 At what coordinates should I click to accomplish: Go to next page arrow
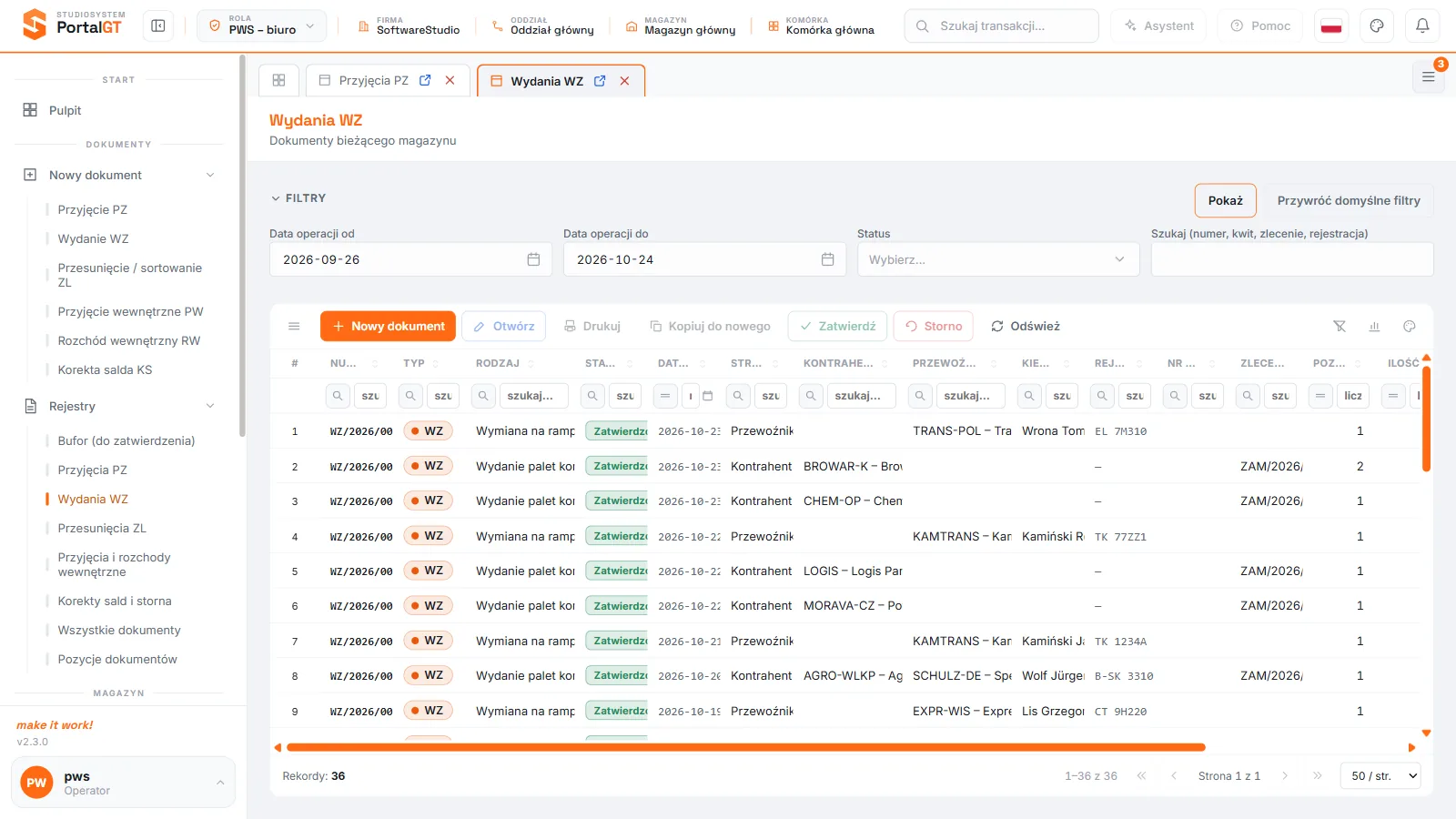[x=1285, y=776]
